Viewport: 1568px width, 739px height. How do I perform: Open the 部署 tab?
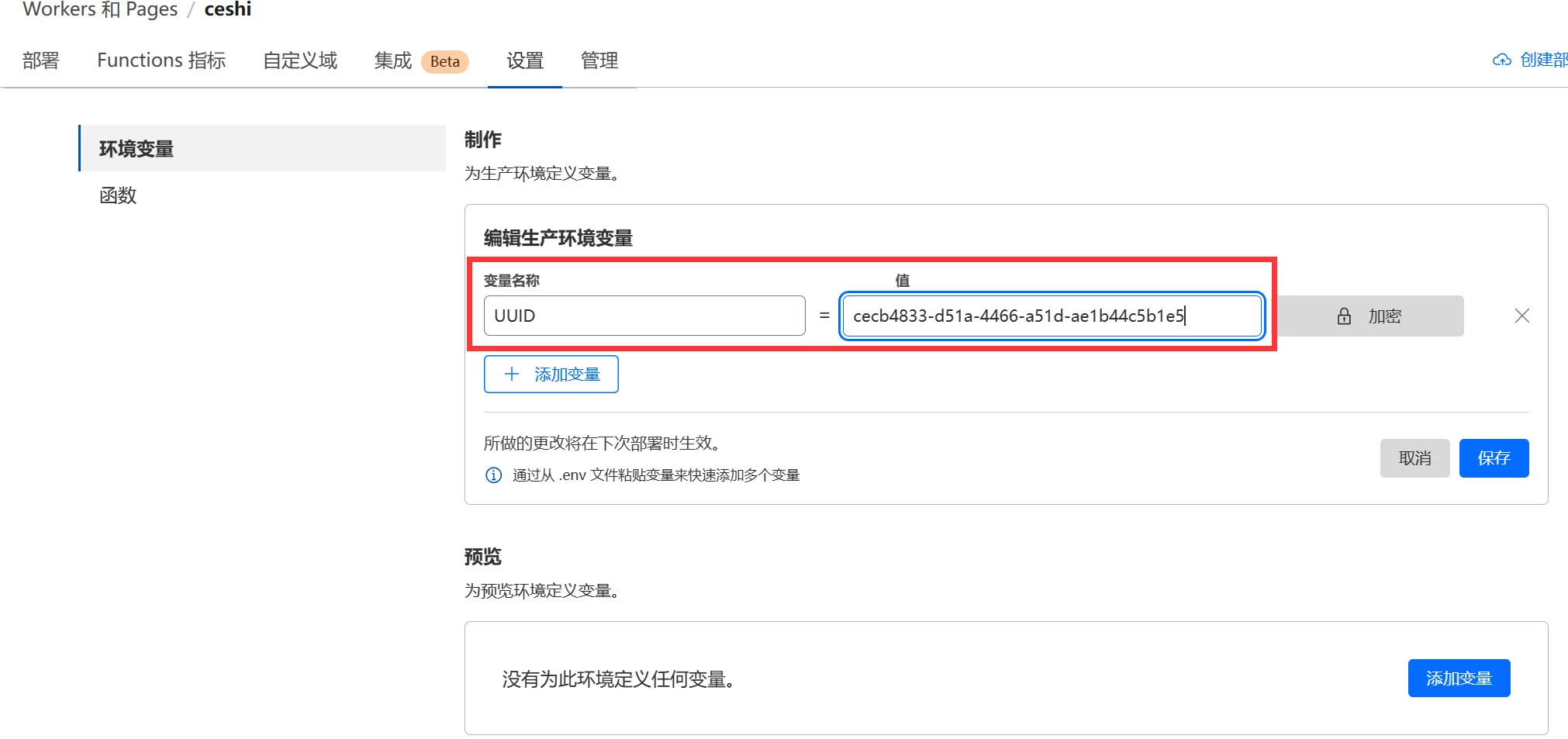tap(41, 60)
